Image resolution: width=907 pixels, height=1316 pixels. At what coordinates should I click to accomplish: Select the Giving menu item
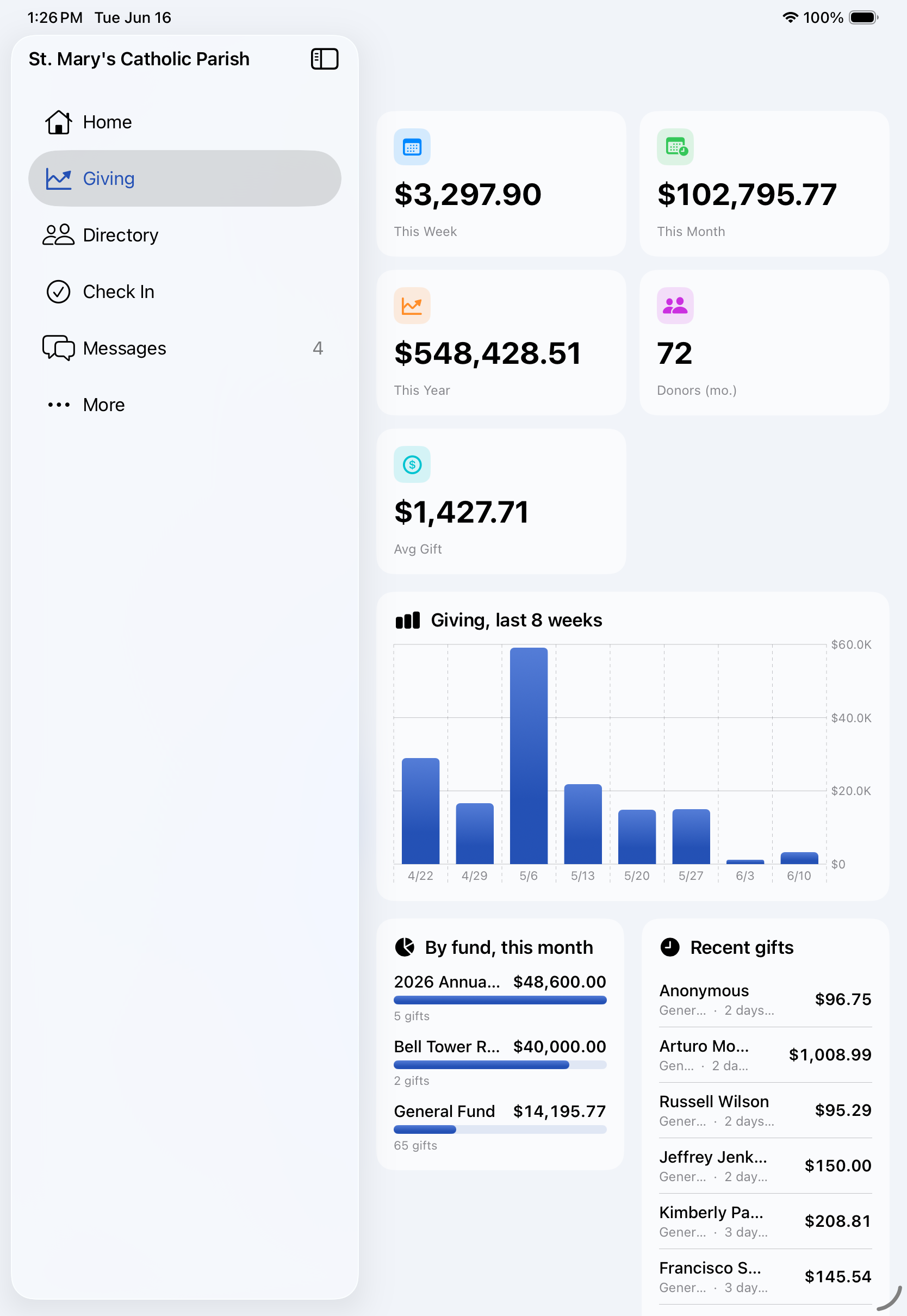[x=185, y=178]
